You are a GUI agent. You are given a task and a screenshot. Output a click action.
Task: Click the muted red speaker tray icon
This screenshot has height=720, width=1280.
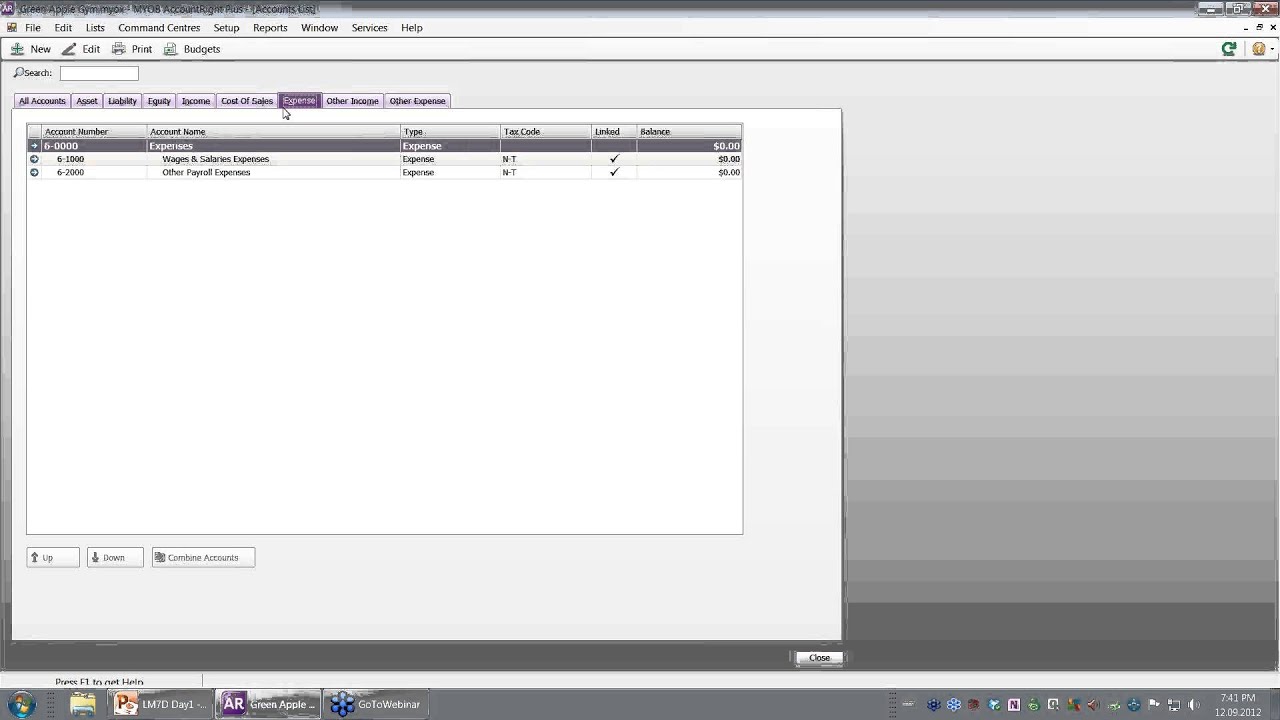1093,704
